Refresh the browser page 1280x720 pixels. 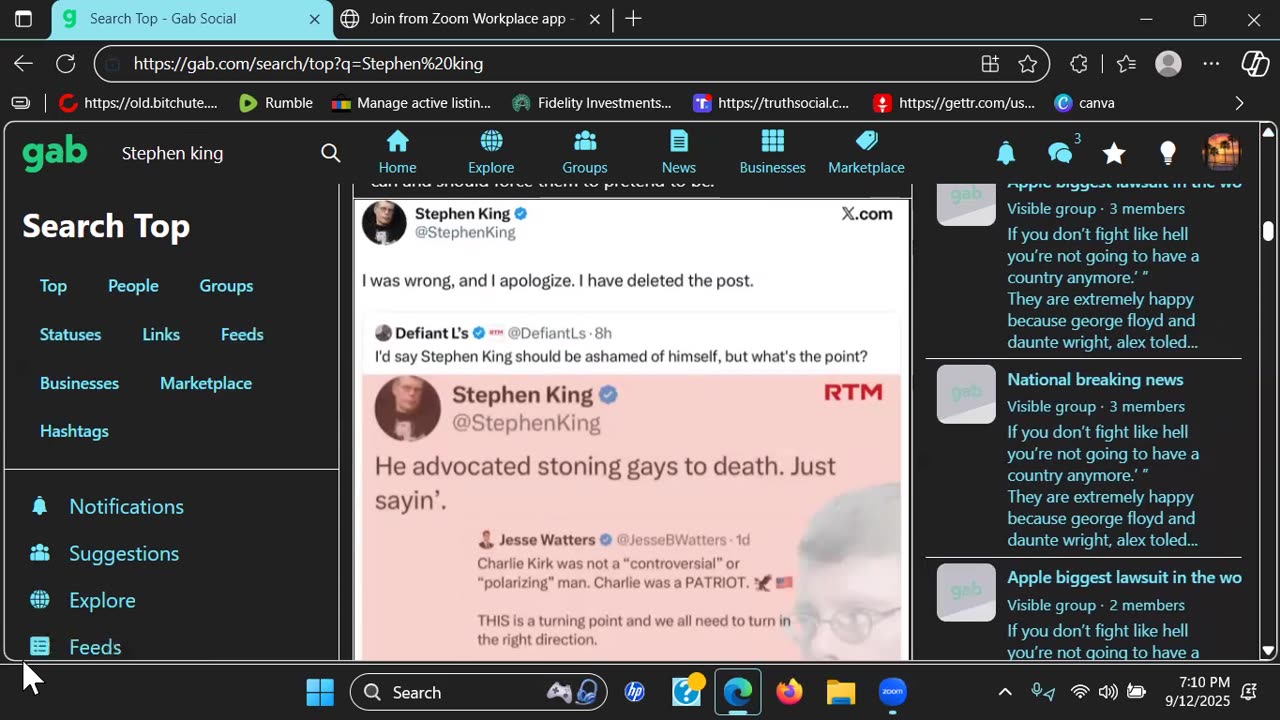(x=66, y=64)
